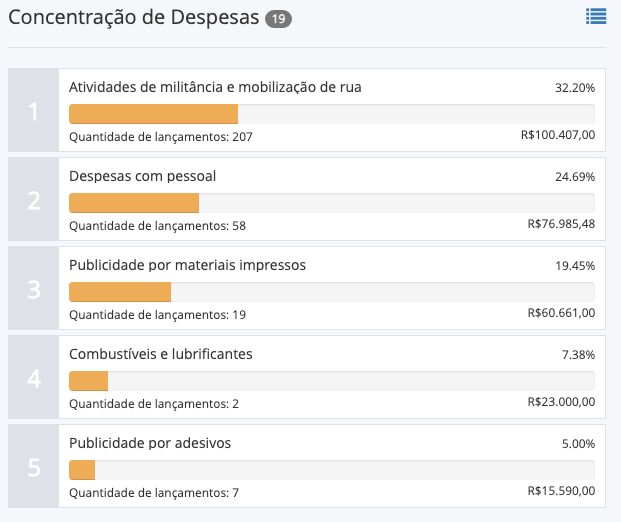Click the R$100.407,00 amount

pos(558,135)
